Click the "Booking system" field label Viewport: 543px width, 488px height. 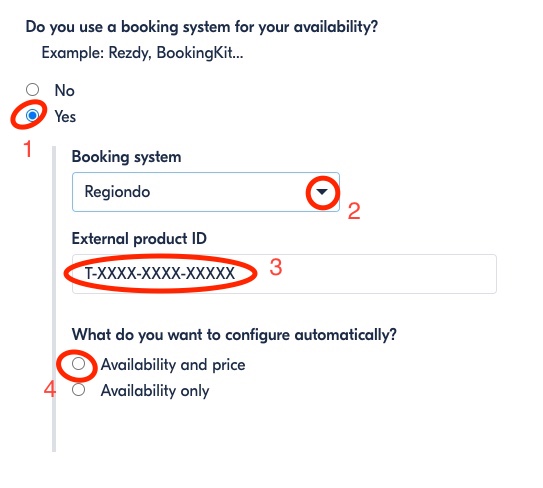coord(126,157)
